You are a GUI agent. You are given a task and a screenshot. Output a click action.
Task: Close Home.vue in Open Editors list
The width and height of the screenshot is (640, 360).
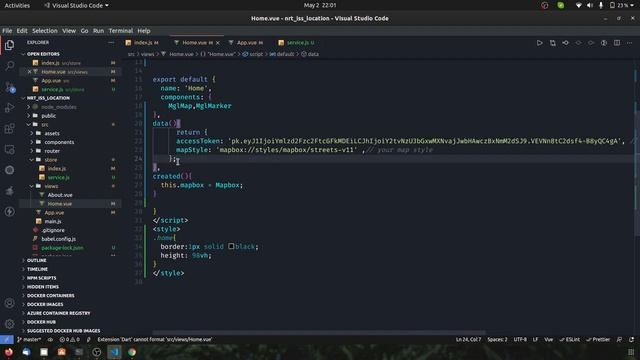pyautogui.click(x=29, y=72)
